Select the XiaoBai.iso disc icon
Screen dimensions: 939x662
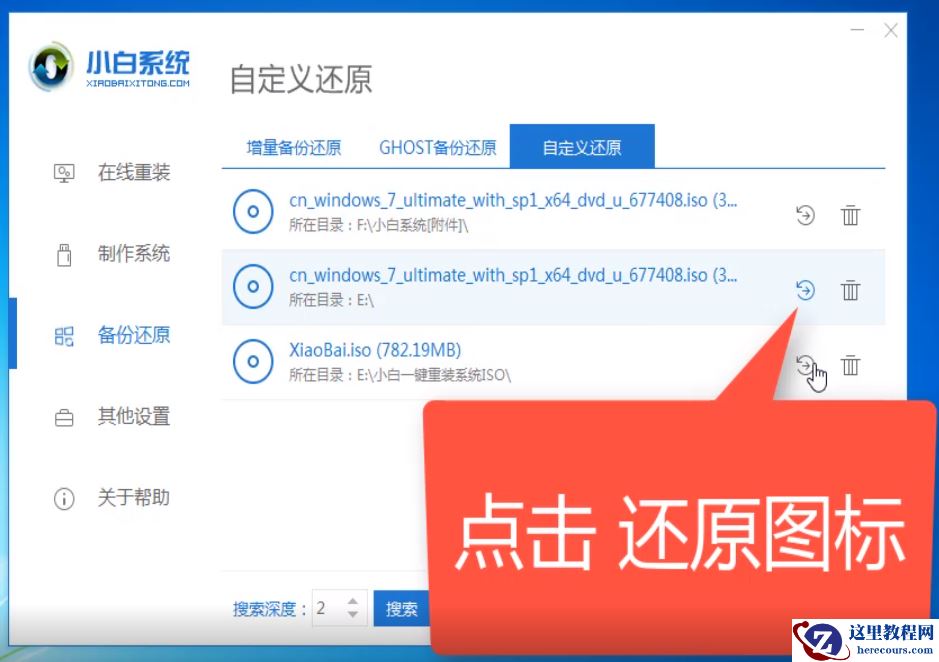pos(253,362)
